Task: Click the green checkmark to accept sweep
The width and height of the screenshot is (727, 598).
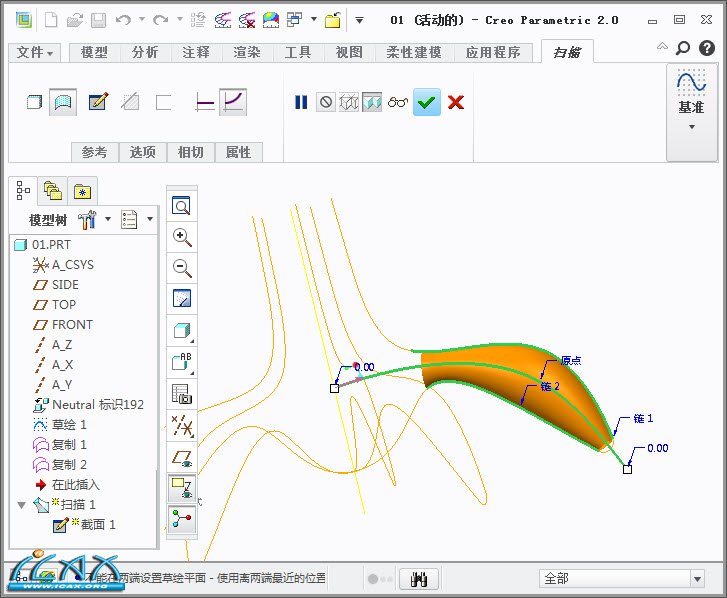Action: pyautogui.click(x=427, y=102)
